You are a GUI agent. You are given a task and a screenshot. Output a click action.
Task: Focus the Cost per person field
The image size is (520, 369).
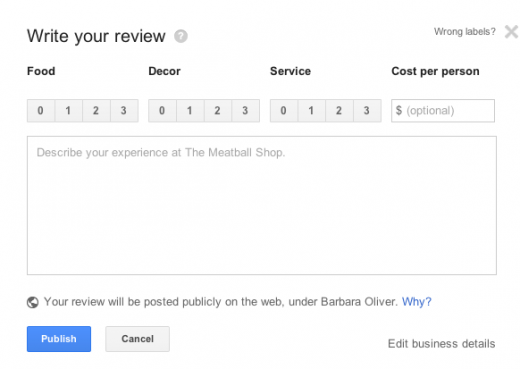pos(443,111)
